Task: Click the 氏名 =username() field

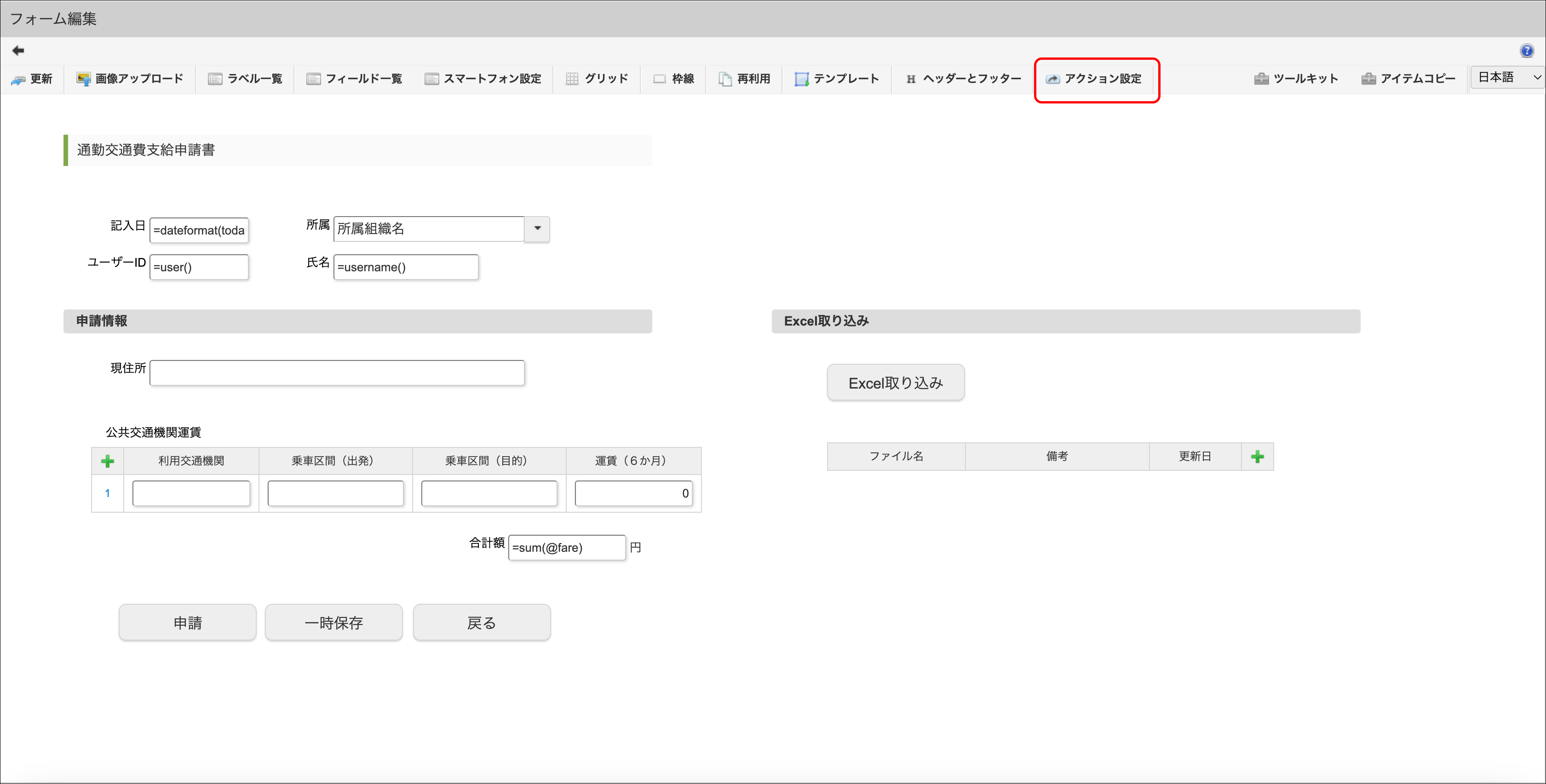Action: point(406,267)
